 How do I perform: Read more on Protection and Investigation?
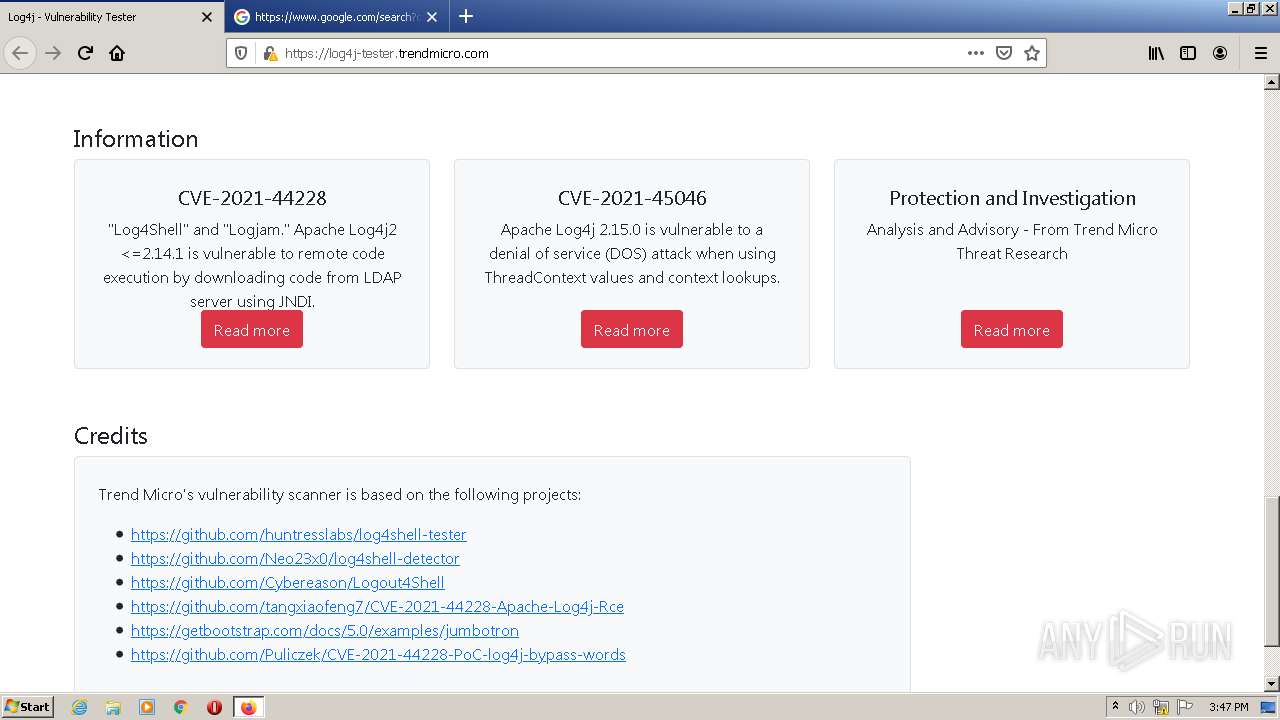pos(1012,330)
